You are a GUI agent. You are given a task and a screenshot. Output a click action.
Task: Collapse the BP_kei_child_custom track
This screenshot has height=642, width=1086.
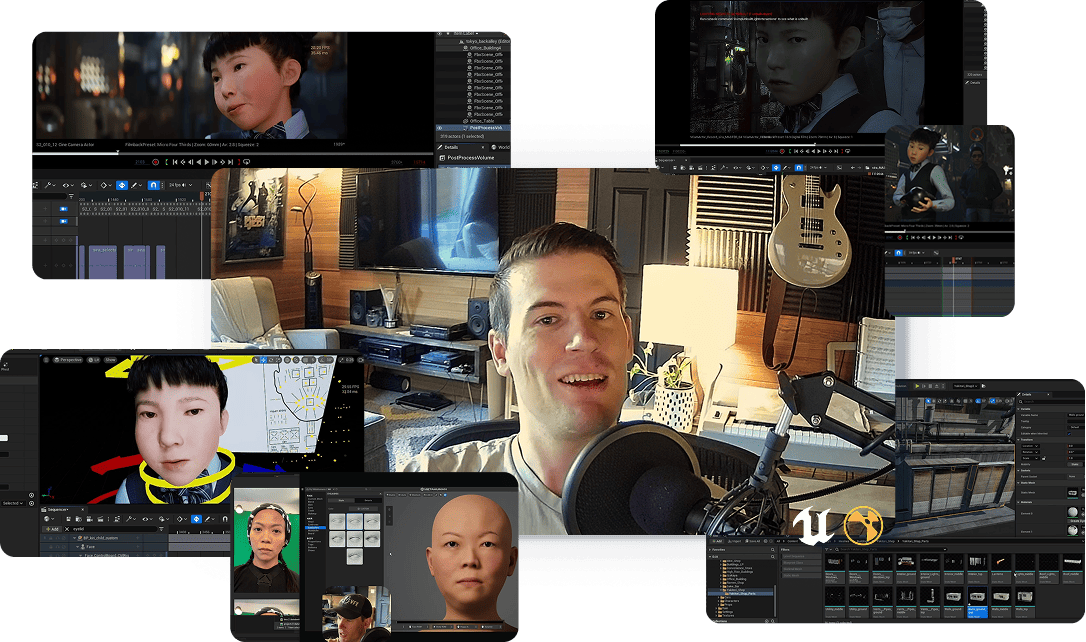click(74, 538)
